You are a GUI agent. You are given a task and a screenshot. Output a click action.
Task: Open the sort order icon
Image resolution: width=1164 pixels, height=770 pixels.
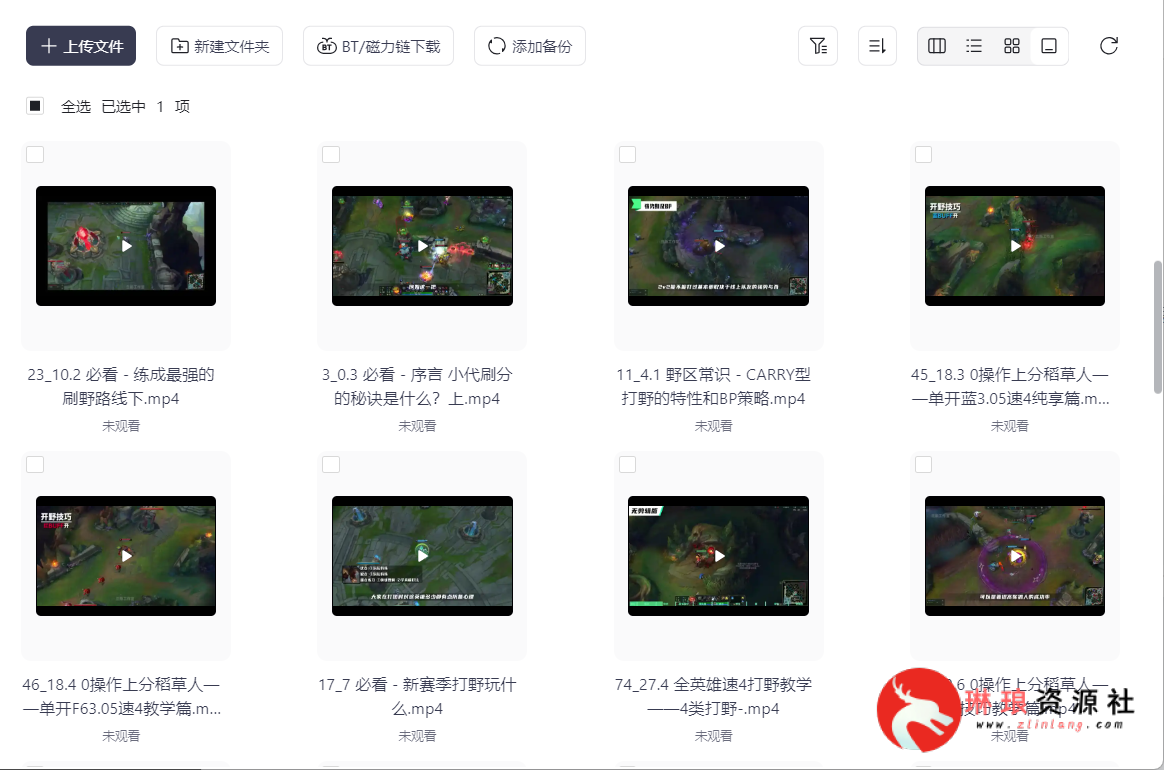pos(877,46)
